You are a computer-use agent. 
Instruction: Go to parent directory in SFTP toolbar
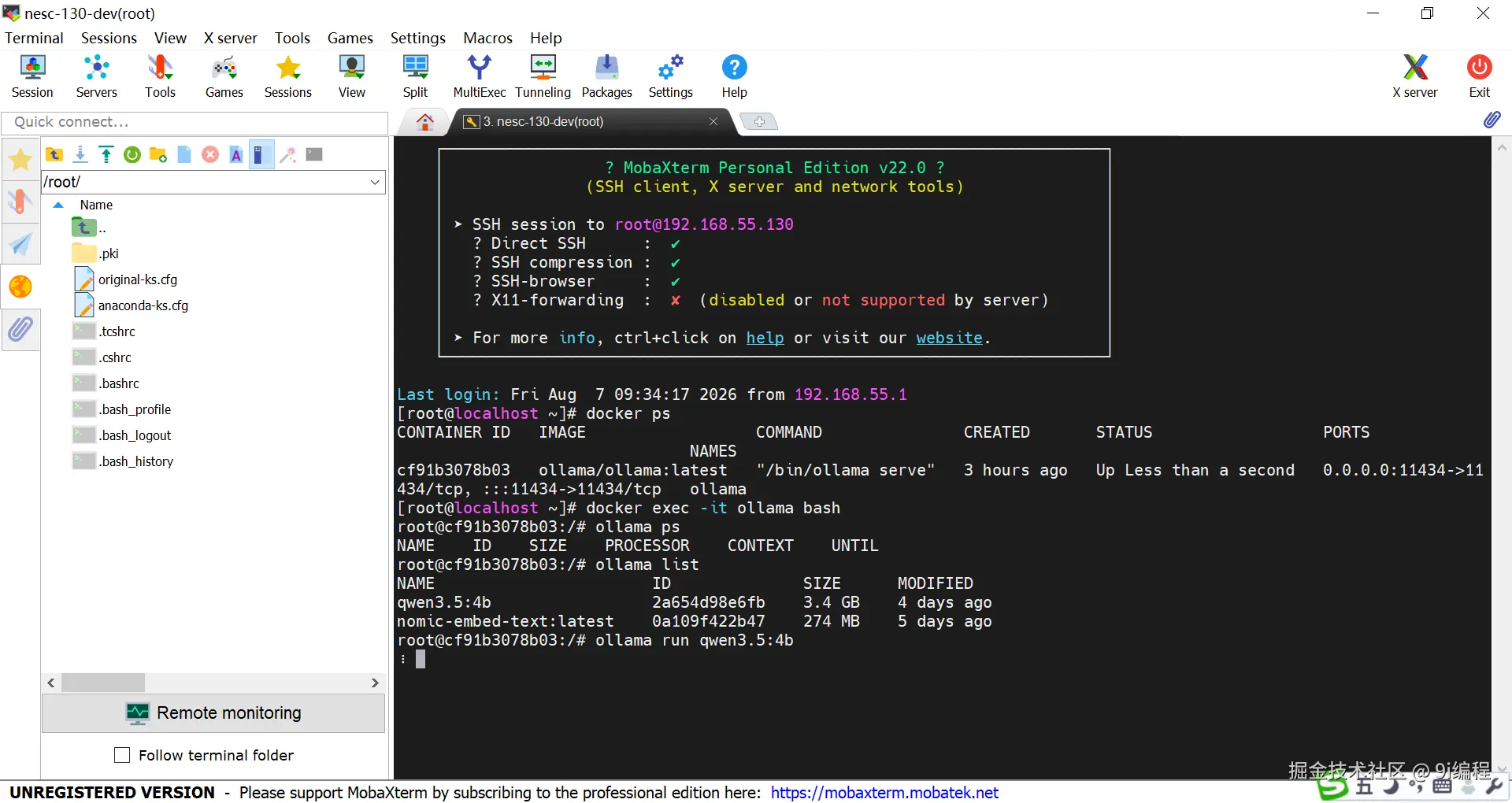click(x=54, y=154)
